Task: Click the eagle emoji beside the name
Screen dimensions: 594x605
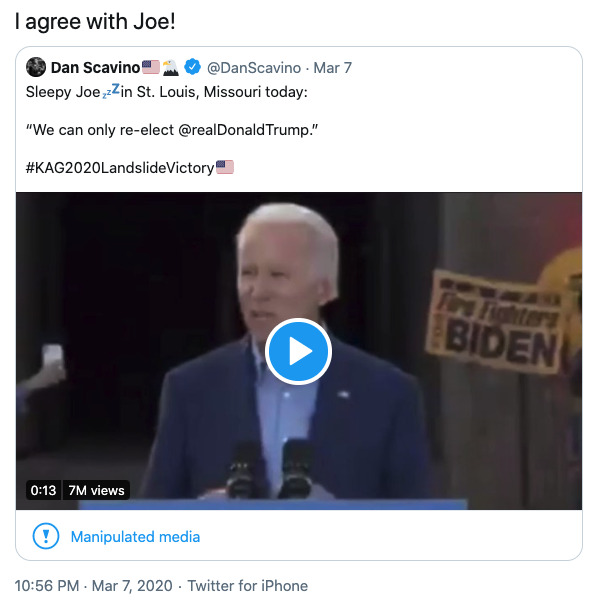Action: click(170, 68)
